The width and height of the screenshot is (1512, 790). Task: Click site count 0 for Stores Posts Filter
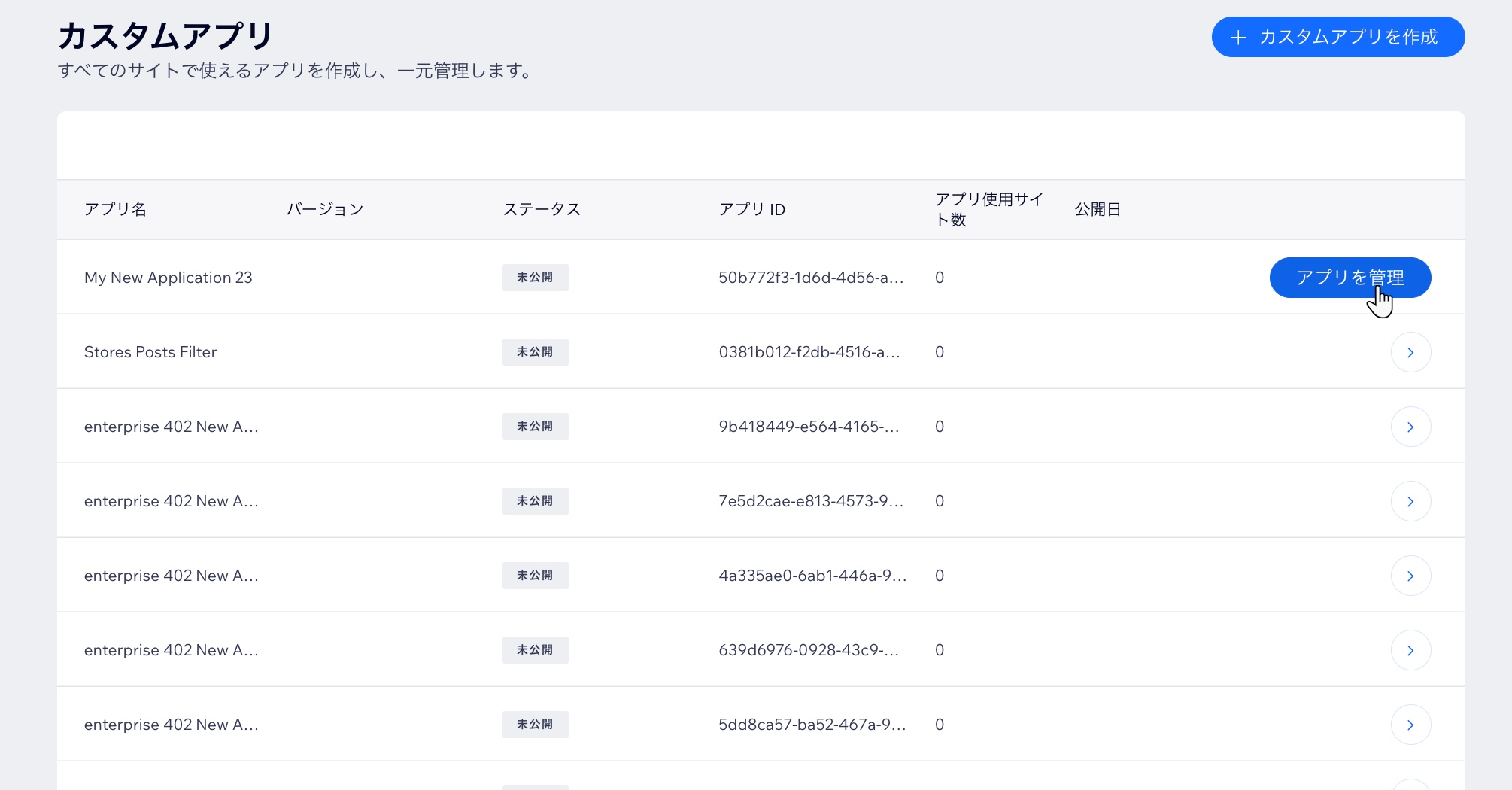click(x=940, y=352)
